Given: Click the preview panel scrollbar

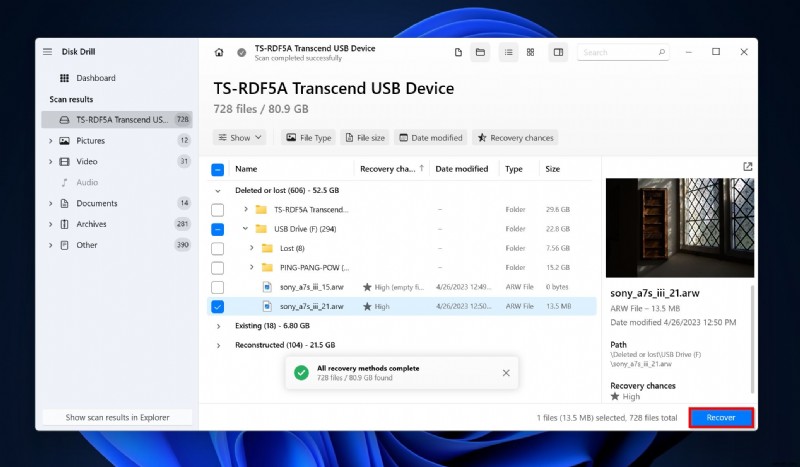Looking at the screenshot, I should pos(752,339).
